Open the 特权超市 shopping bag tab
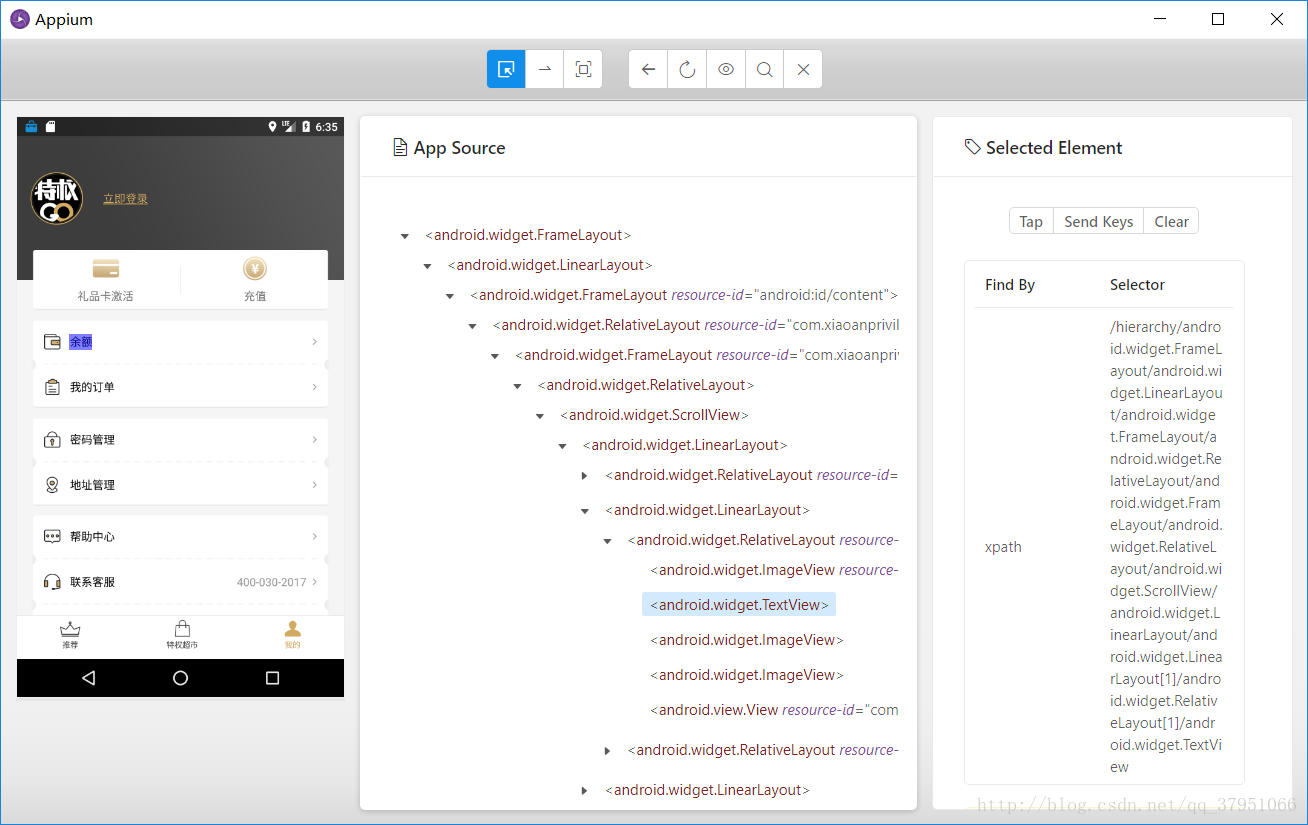The height and width of the screenshot is (825, 1308). (x=182, y=635)
